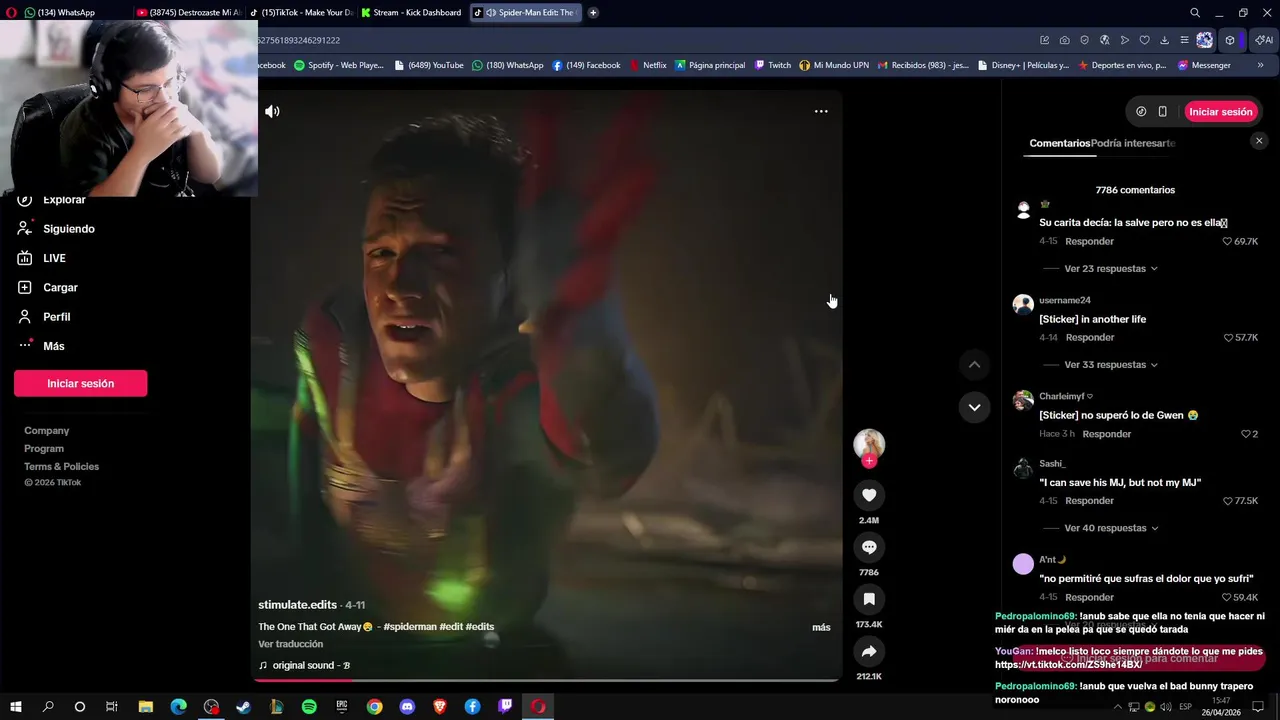Seek video using bottom progress bar
Screen dimensions: 1280x720
(545, 680)
